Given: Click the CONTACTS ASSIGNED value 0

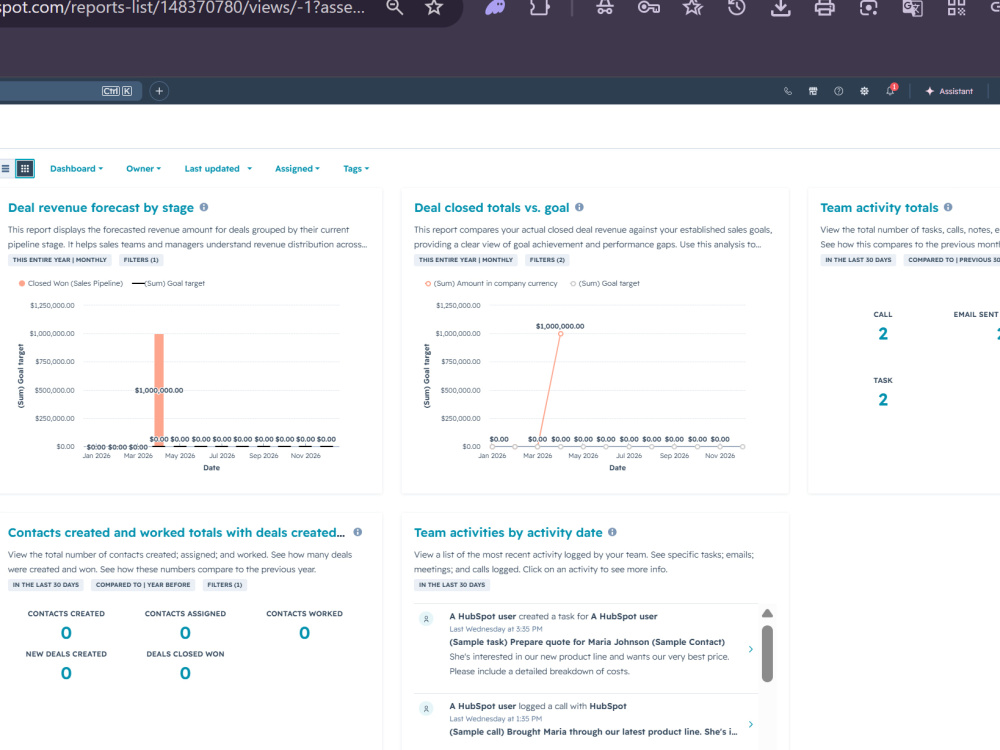Looking at the screenshot, I should point(185,633).
